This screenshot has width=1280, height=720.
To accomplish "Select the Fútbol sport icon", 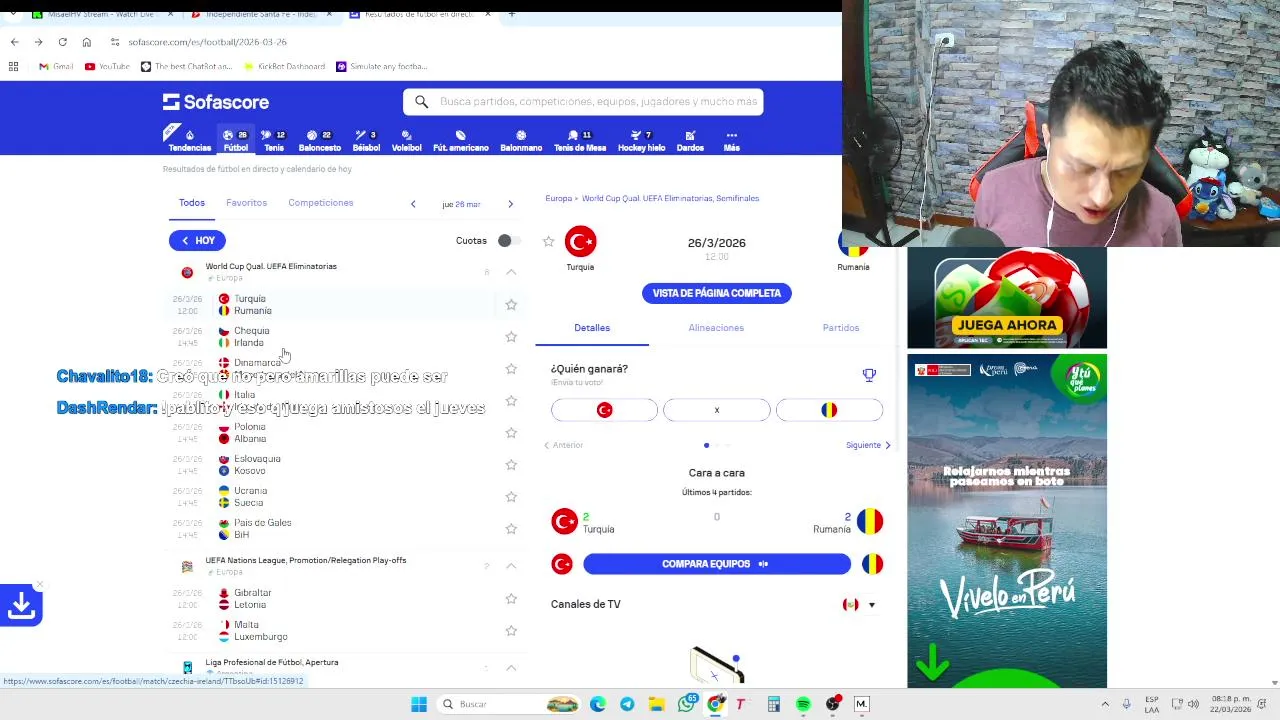I will tap(235, 140).
